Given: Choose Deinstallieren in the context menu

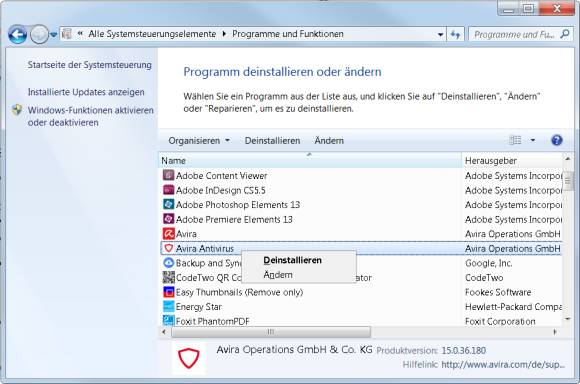Looking at the screenshot, I should point(292,260).
